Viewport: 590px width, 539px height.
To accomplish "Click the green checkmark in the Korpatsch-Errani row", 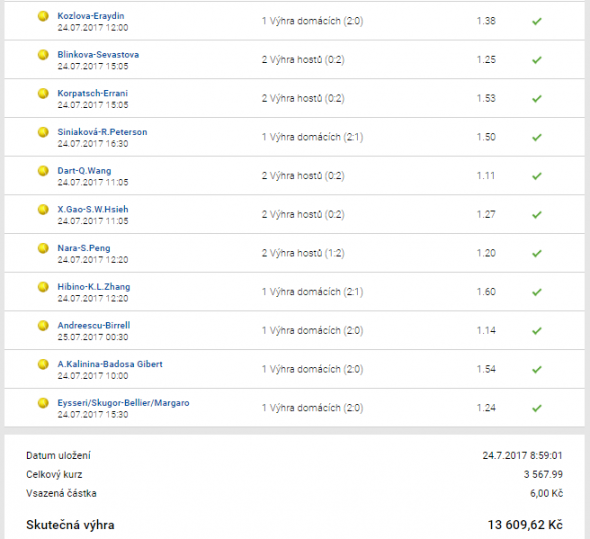I will (x=537, y=99).
